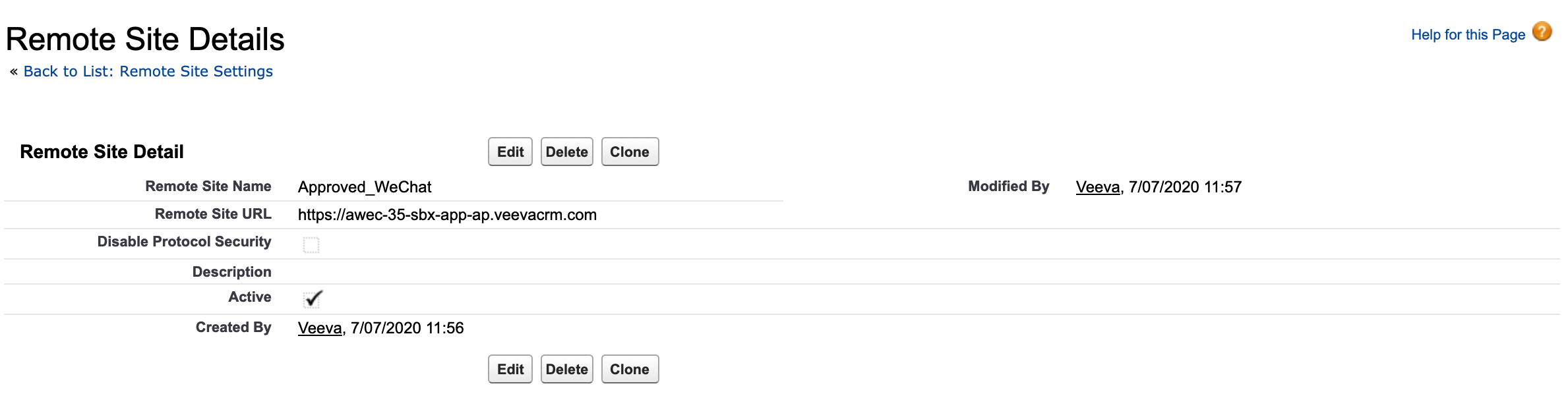Click the Remote Site Detail section heading
This screenshot has height=394, width=1568.
pos(102,152)
